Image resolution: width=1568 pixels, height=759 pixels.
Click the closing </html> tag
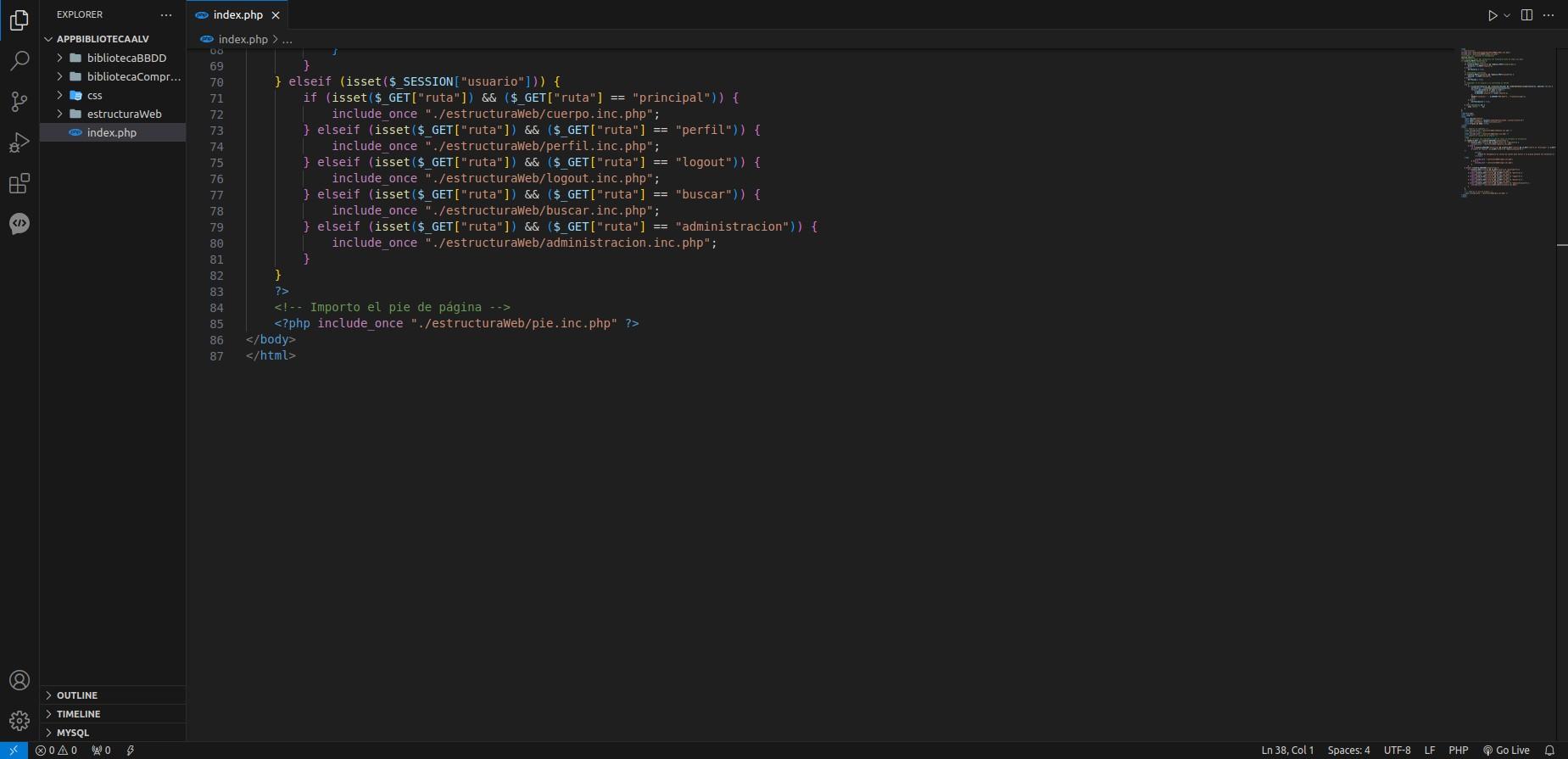271,355
